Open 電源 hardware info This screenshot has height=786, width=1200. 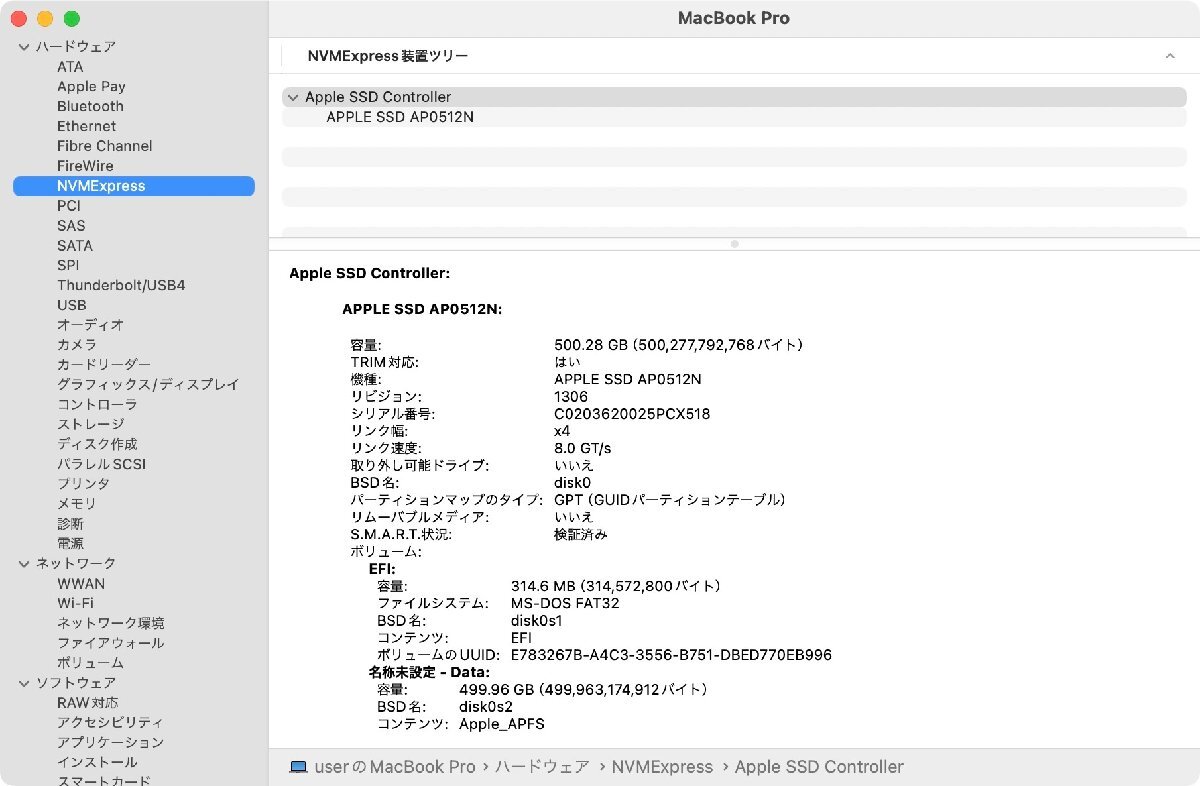70,544
